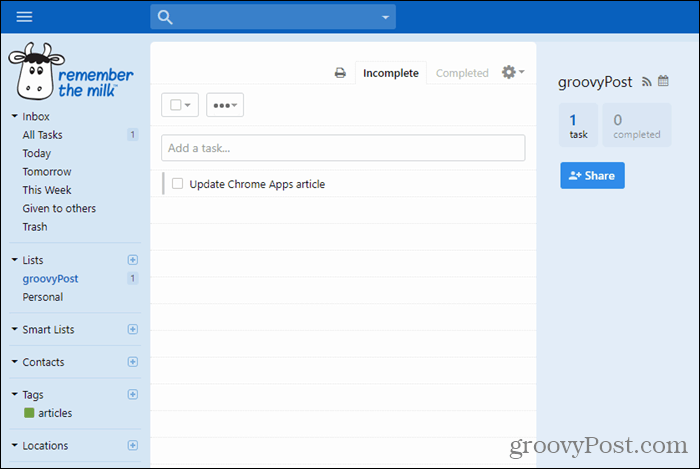Open the groovyPost RSS feed icon
Screen dimensions: 700x469
646,82
